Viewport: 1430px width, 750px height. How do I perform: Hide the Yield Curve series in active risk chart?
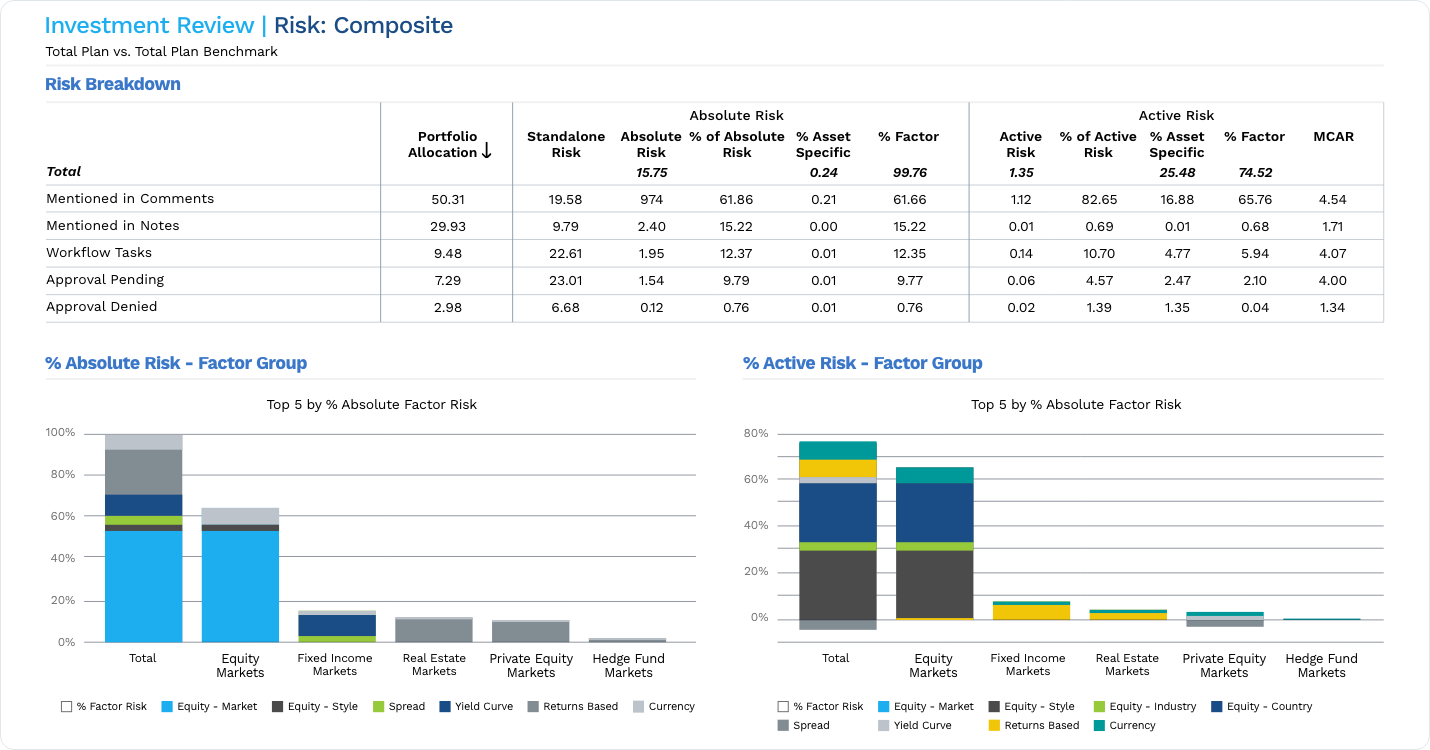tap(886, 725)
